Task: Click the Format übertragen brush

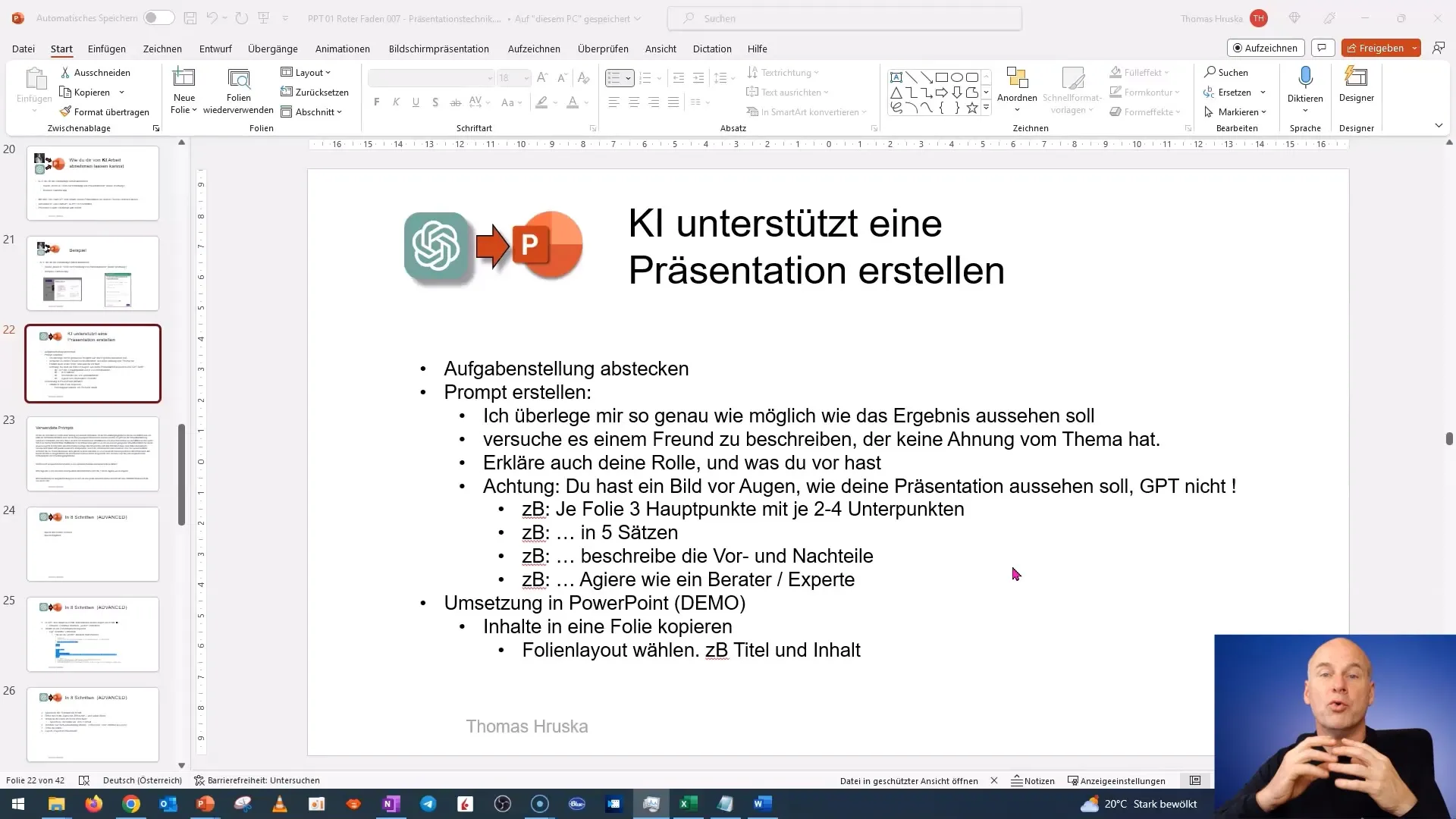Action: pos(105,112)
